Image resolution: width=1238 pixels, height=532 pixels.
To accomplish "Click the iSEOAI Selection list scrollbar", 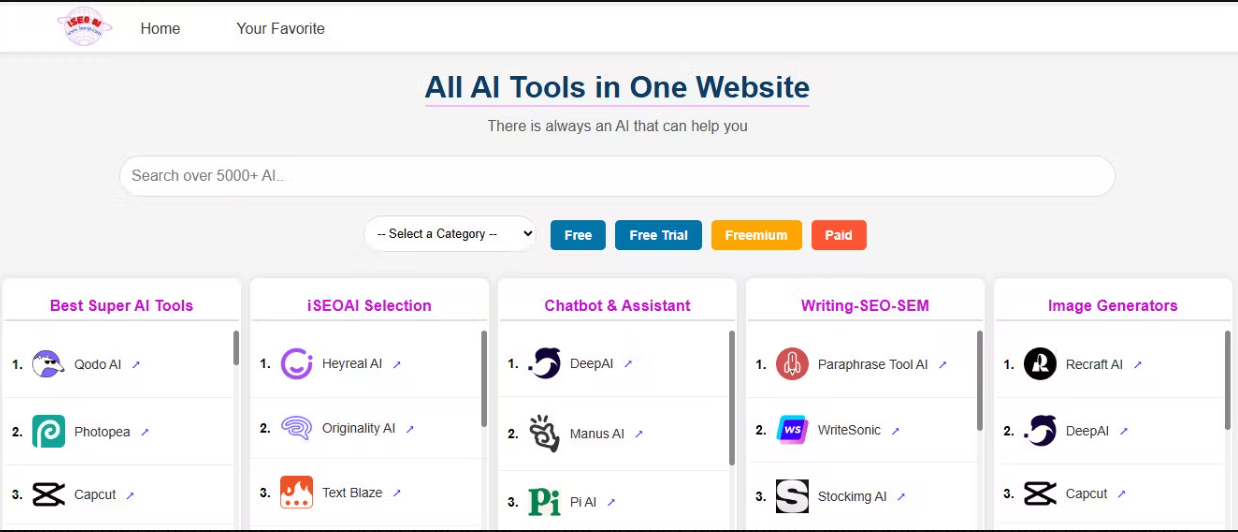I will point(484,378).
